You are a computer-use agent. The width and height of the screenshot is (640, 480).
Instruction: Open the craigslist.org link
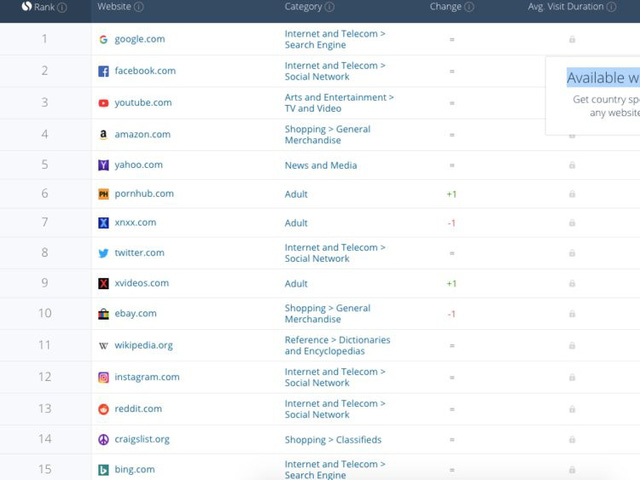point(142,440)
